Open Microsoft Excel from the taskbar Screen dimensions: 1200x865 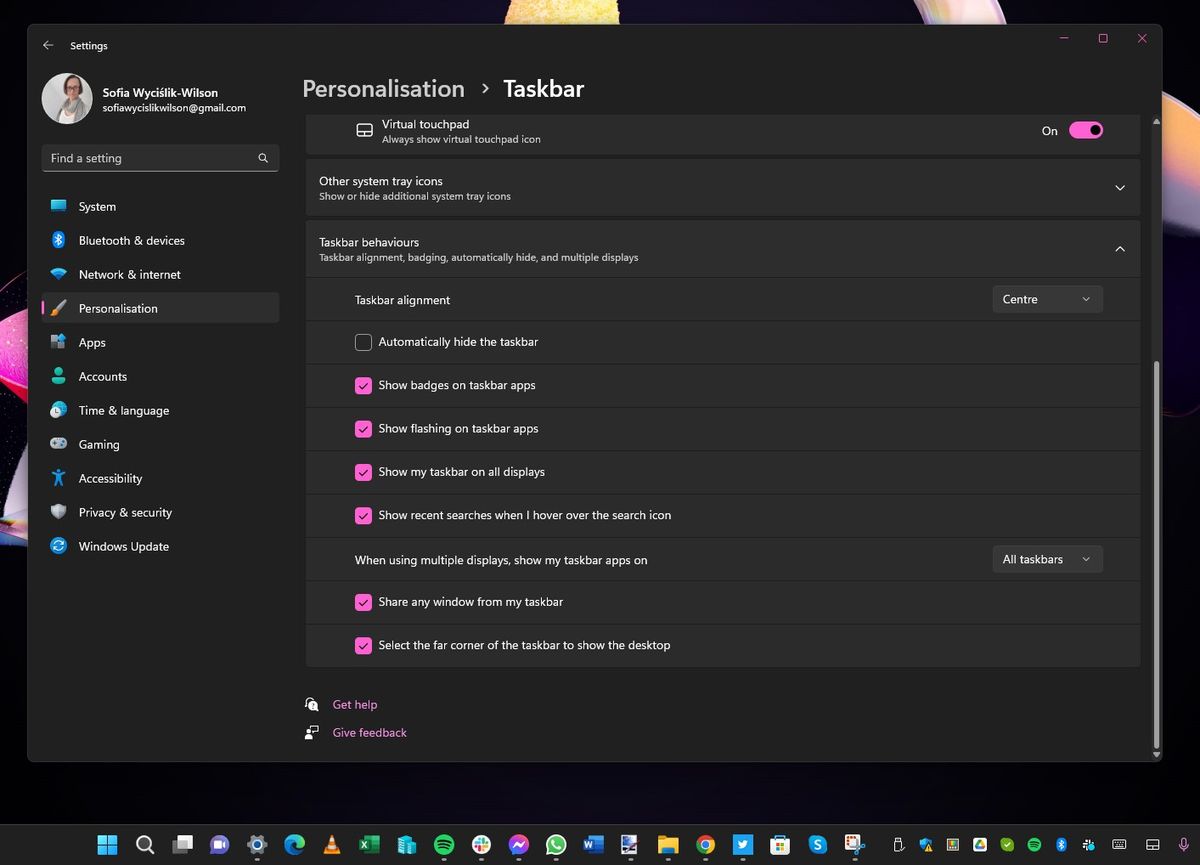coord(367,845)
